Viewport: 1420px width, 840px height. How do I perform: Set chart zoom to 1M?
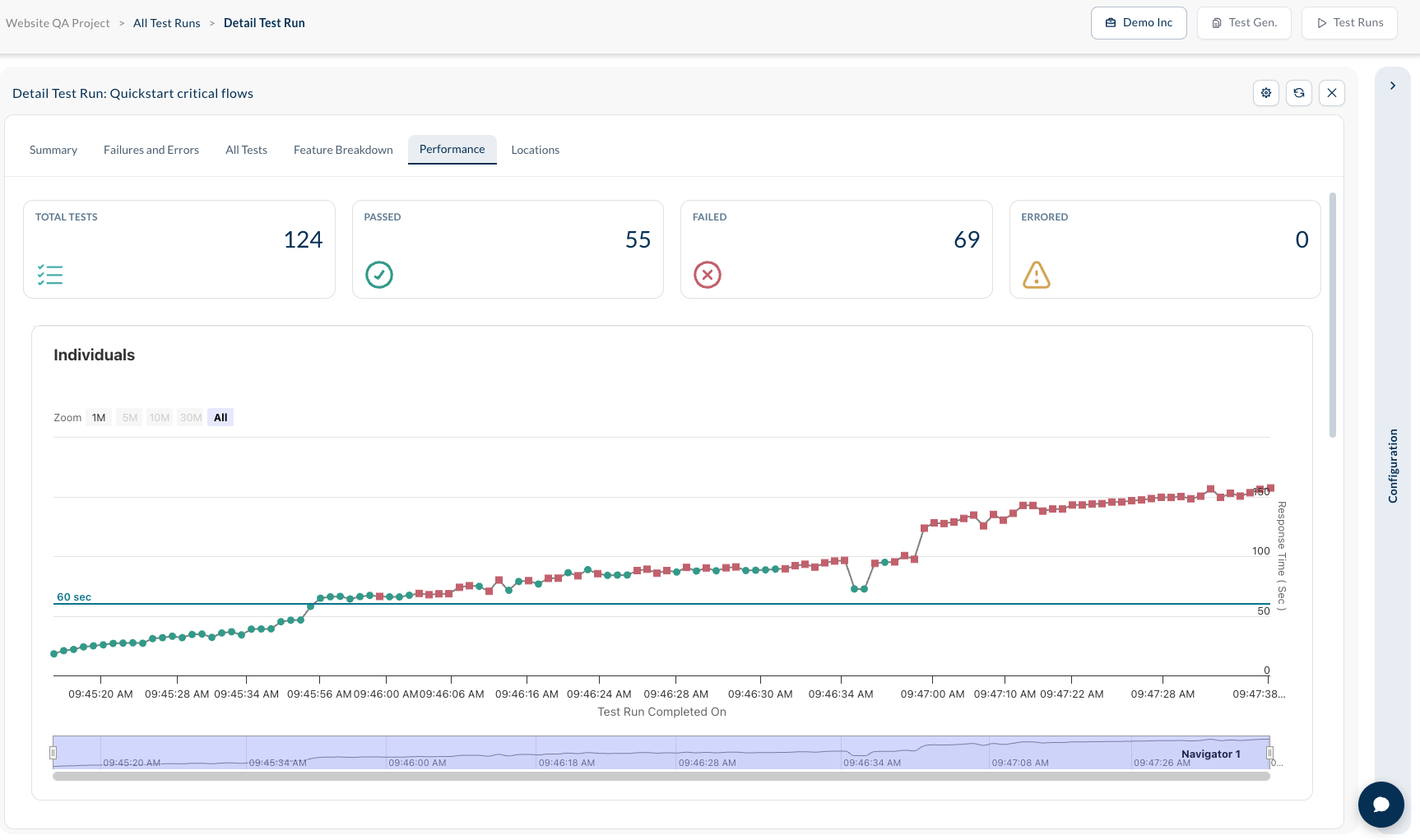(x=99, y=418)
